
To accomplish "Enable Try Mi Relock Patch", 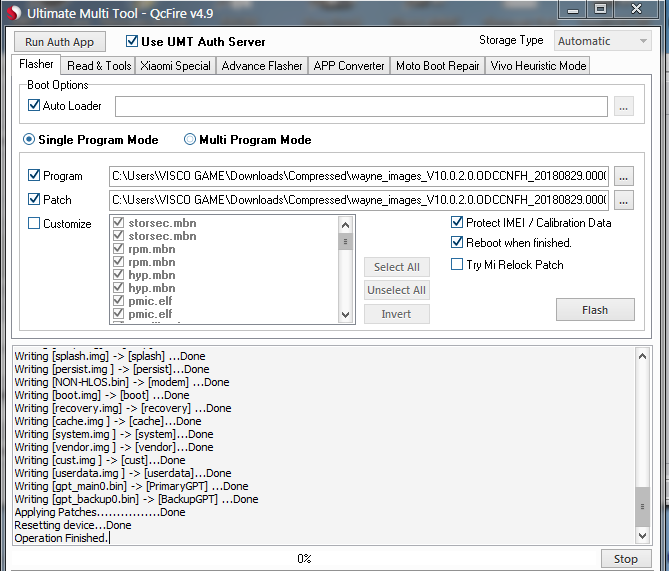I will tap(457, 264).
